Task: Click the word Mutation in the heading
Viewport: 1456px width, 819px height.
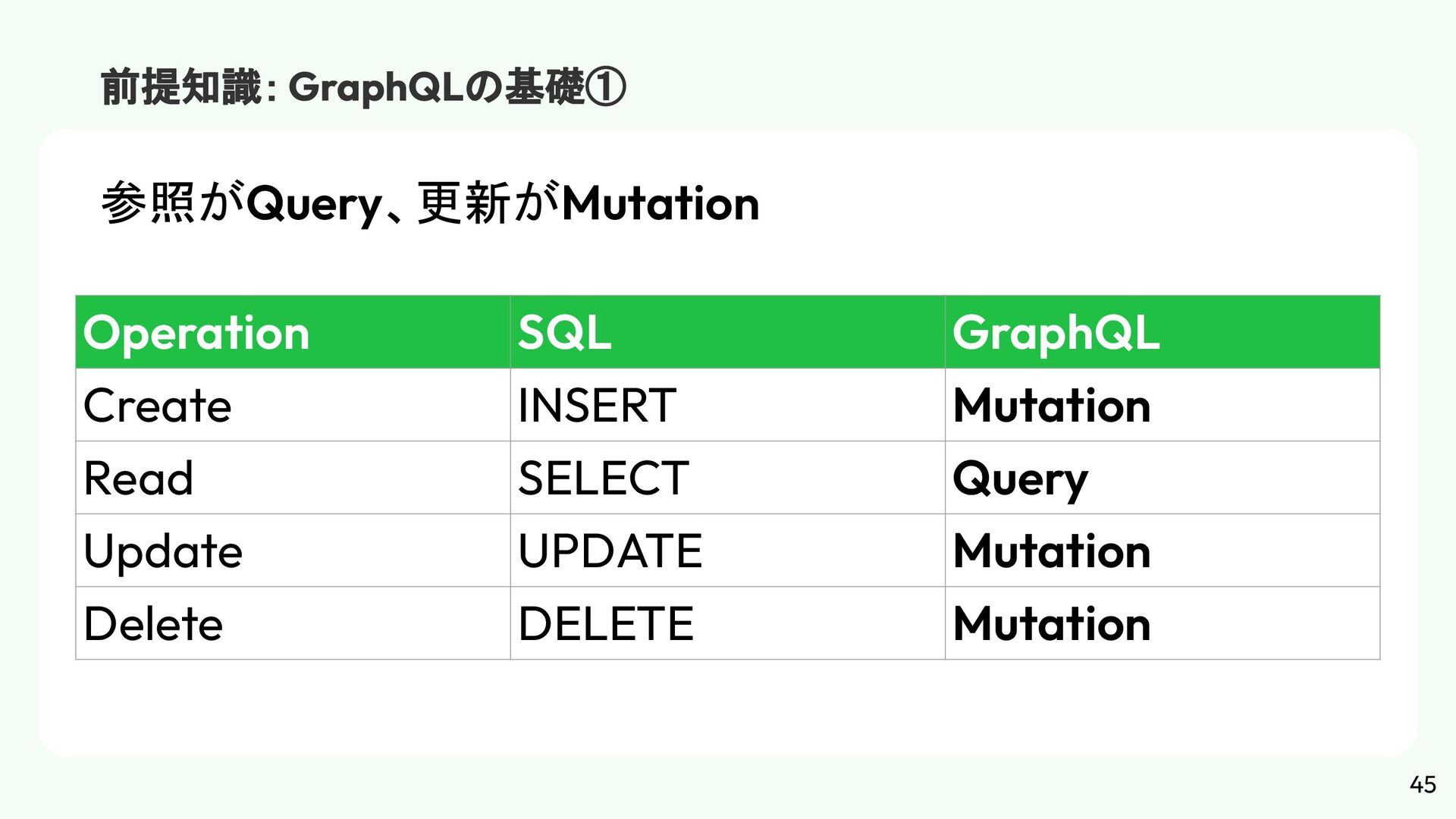Action: (661, 203)
